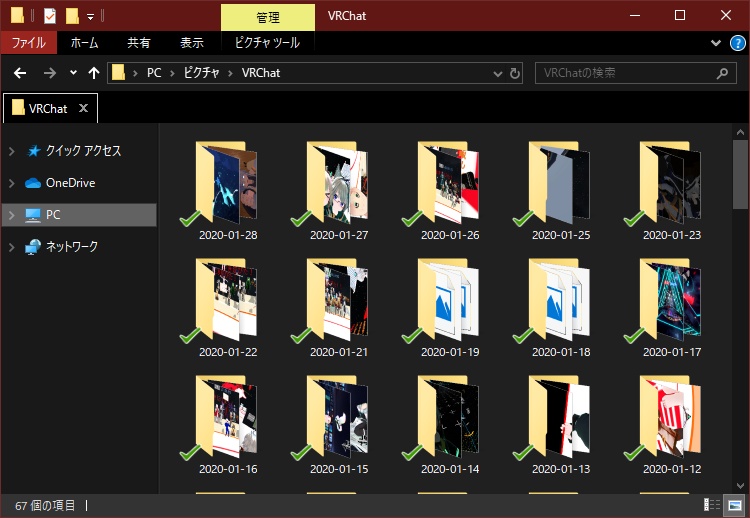750x518 pixels.
Task: Select the 2020-01-18 folder icon
Action: 559,300
